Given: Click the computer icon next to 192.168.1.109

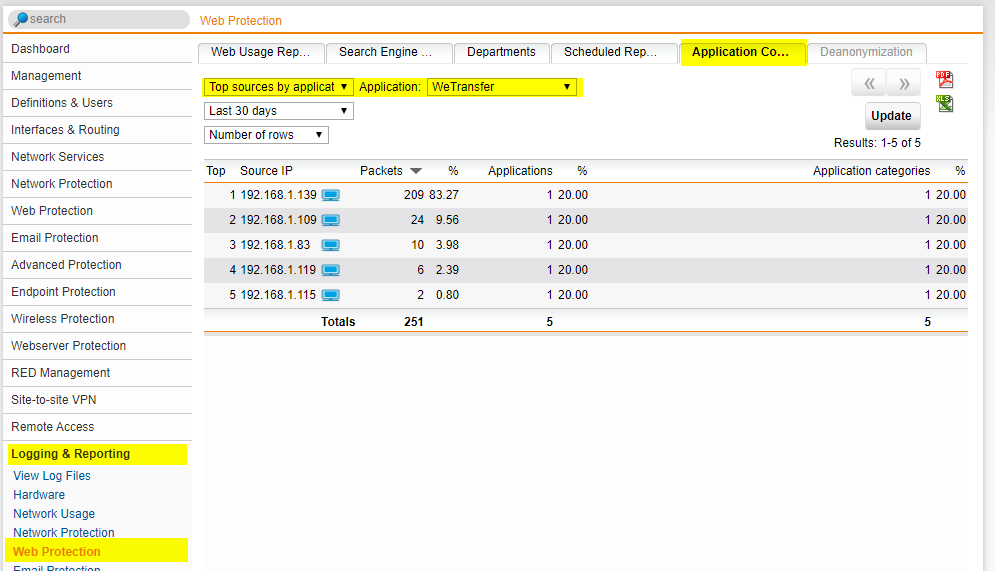Looking at the screenshot, I should click(x=331, y=220).
